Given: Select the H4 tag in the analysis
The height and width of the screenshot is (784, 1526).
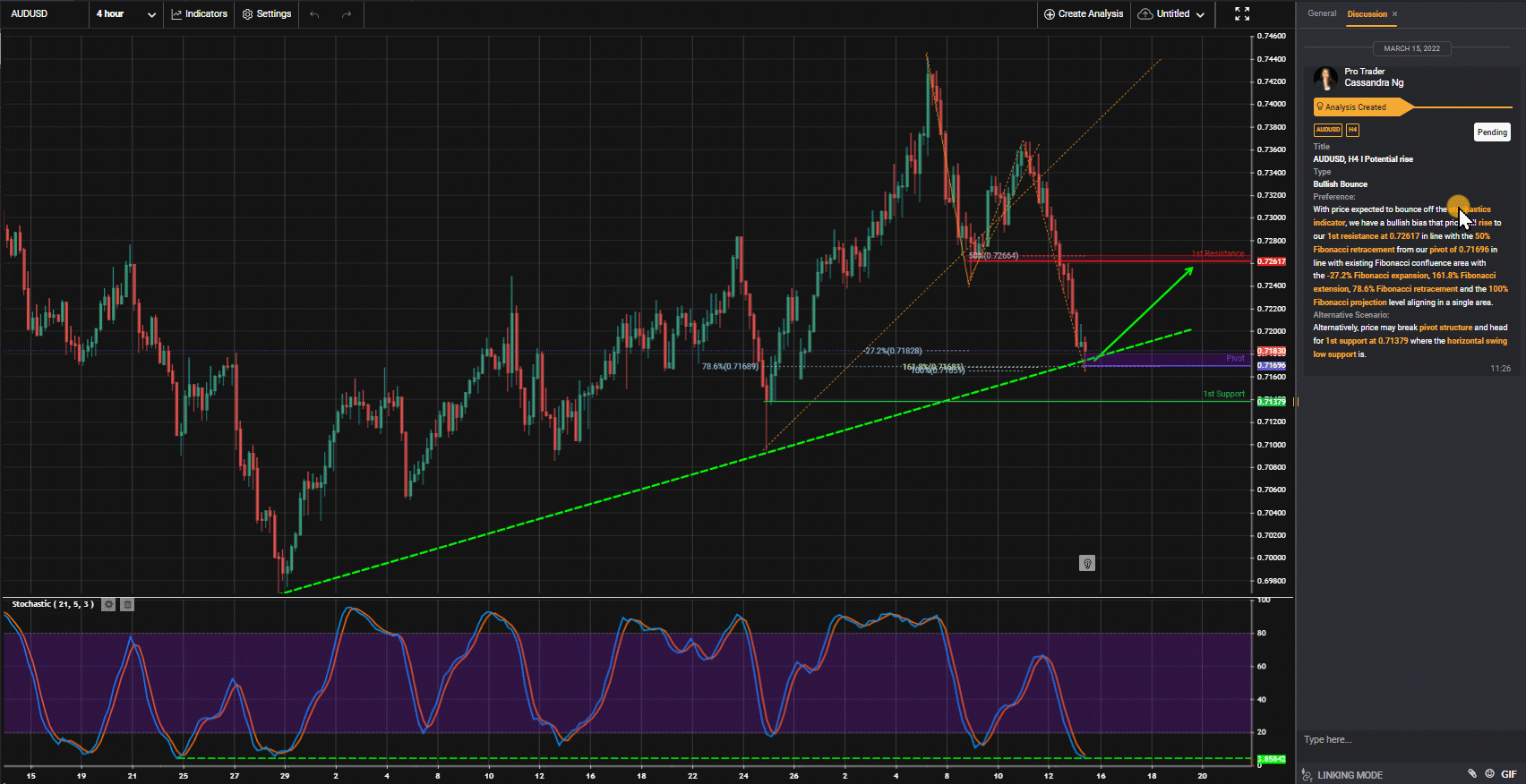Looking at the screenshot, I should 1352,130.
